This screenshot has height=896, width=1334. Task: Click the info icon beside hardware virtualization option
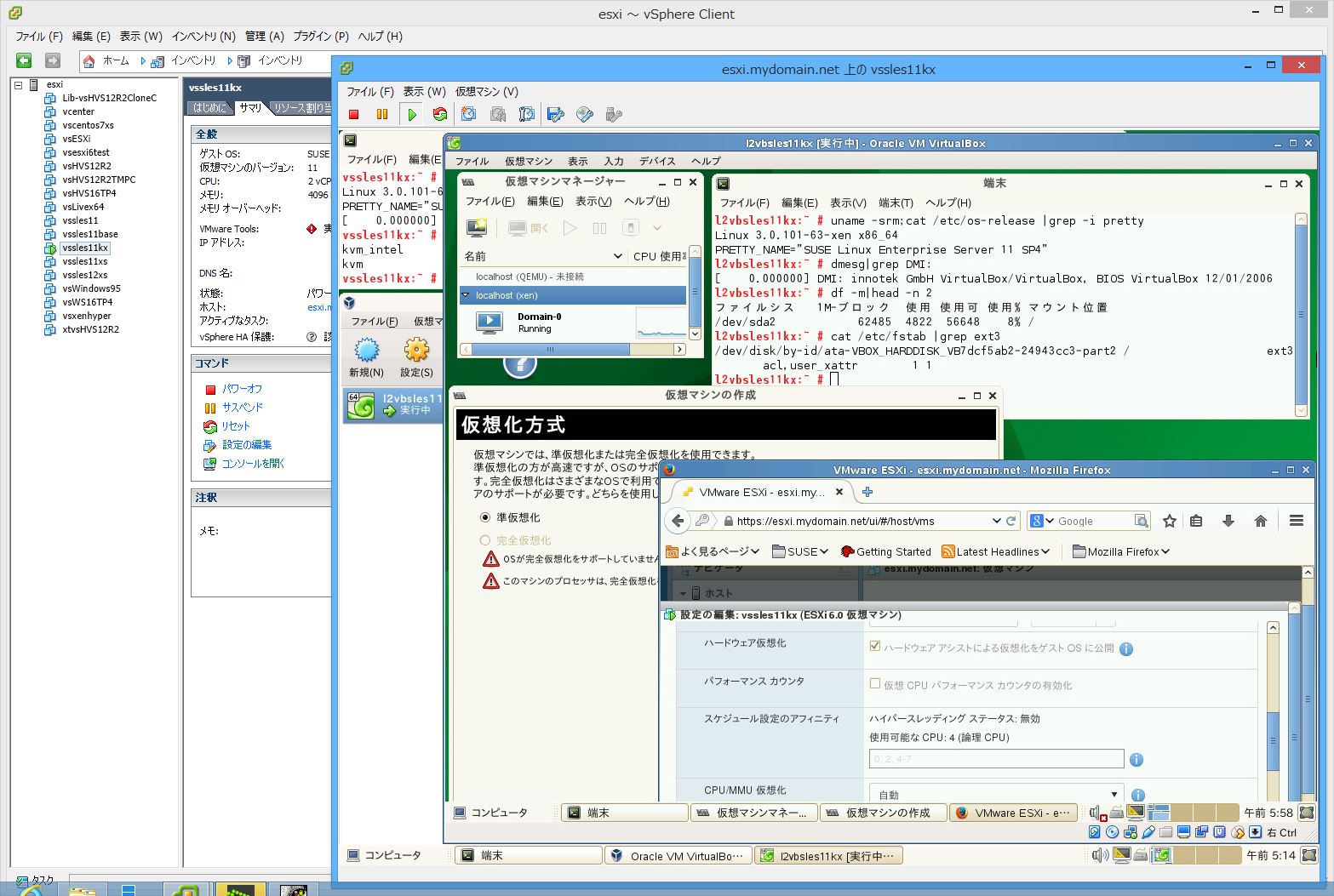tap(1126, 649)
